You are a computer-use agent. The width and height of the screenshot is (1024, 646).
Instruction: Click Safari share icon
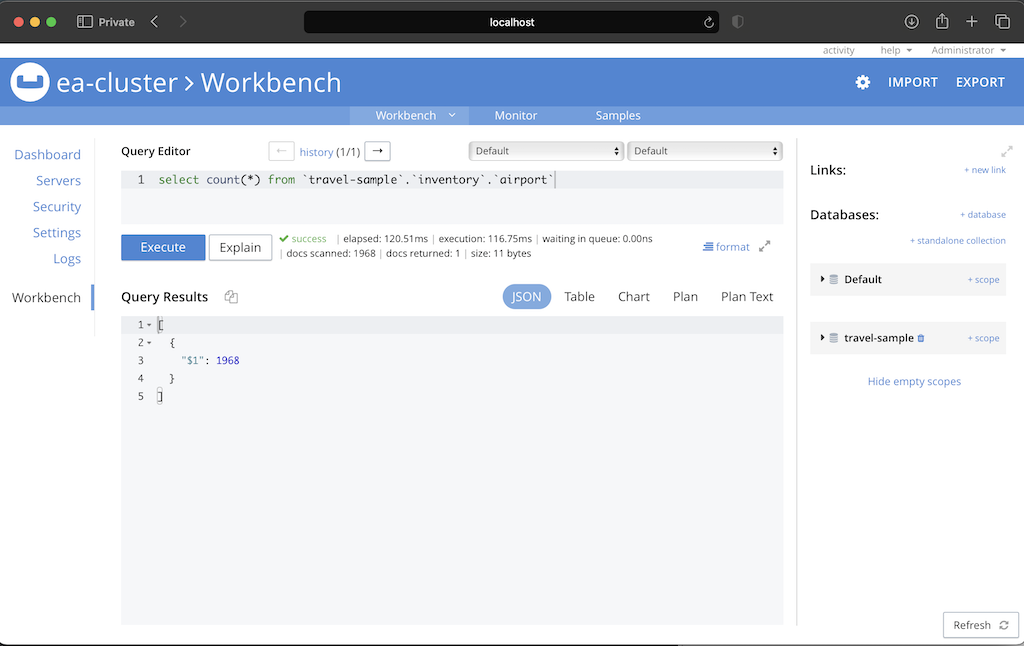click(941, 22)
